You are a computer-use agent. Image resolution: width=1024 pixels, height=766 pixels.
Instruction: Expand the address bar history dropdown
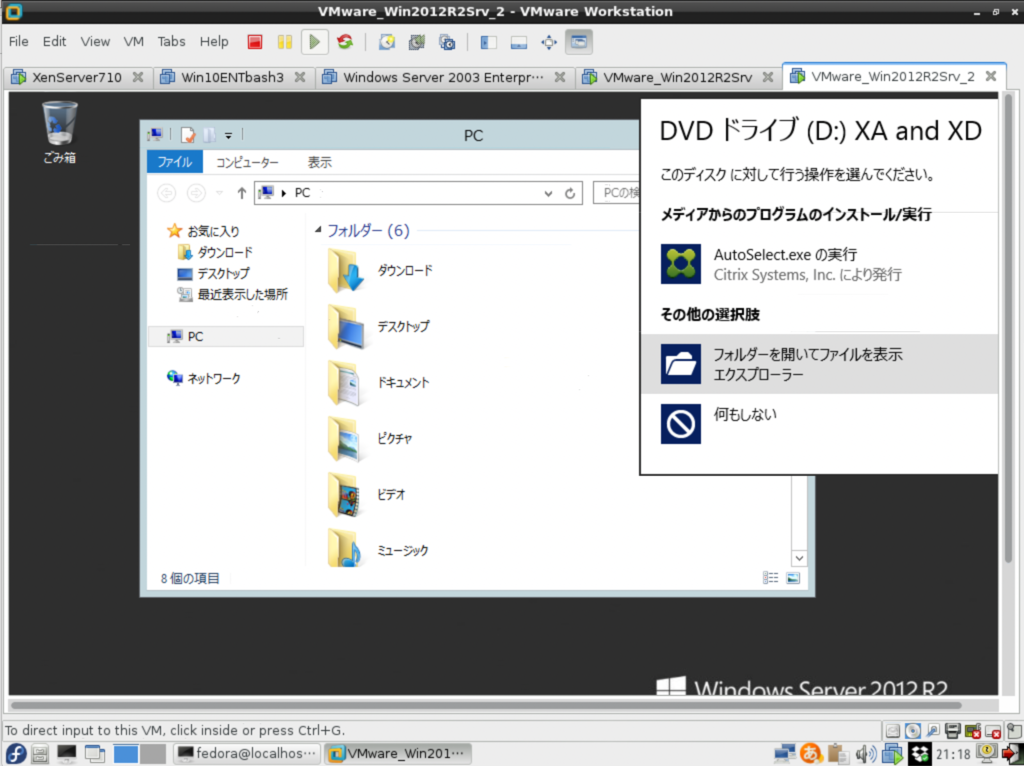(x=548, y=193)
